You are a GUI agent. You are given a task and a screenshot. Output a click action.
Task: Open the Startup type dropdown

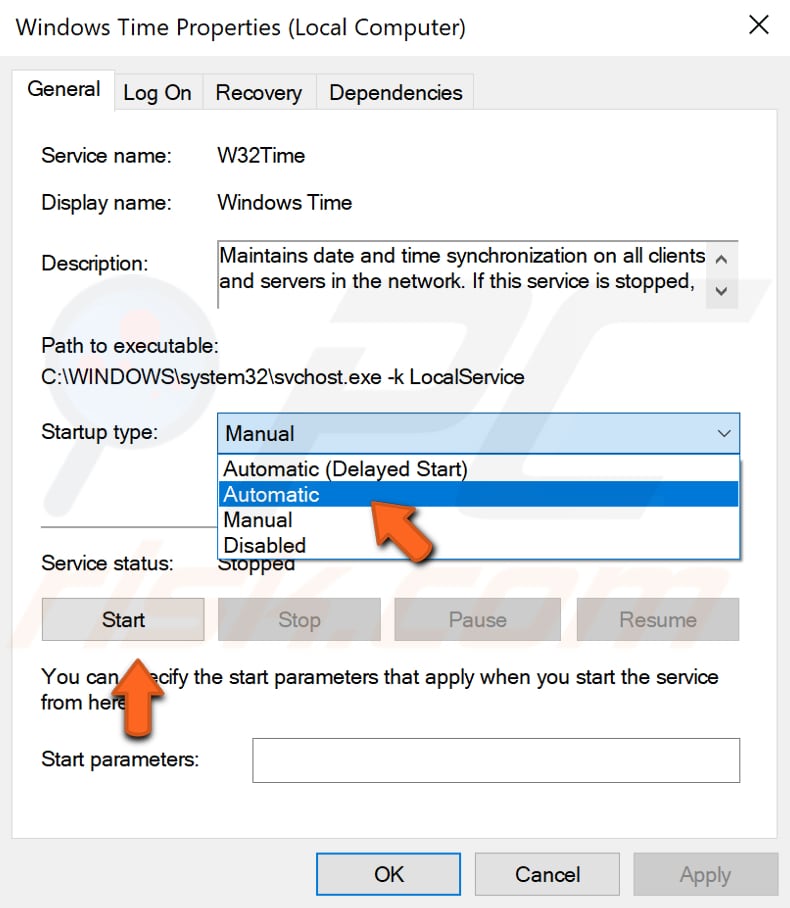724,433
